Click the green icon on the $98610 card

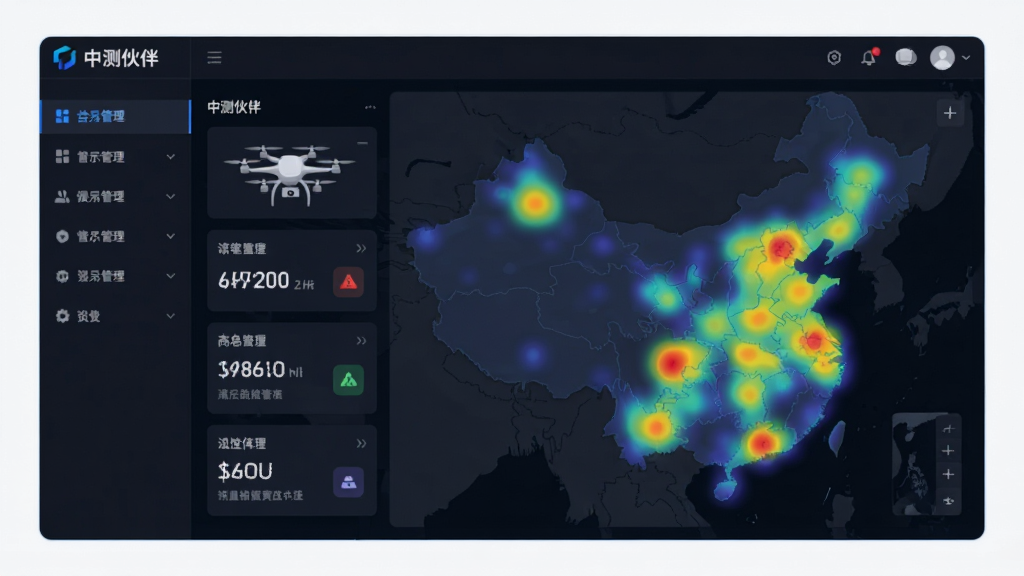click(349, 379)
